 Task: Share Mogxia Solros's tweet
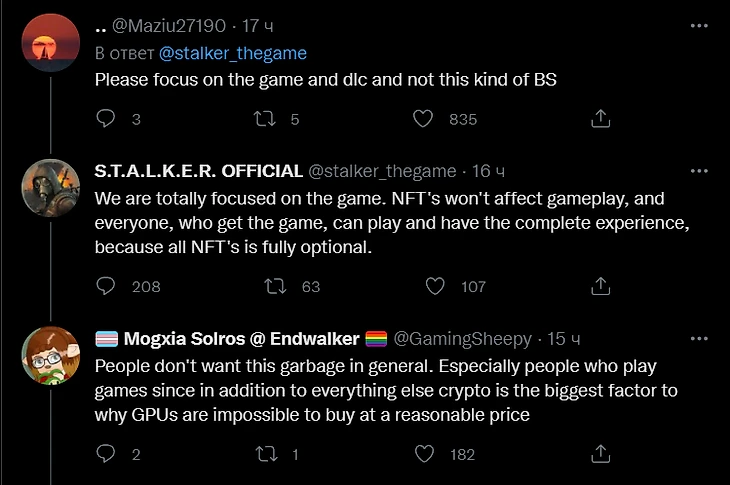click(x=600, y=454)
